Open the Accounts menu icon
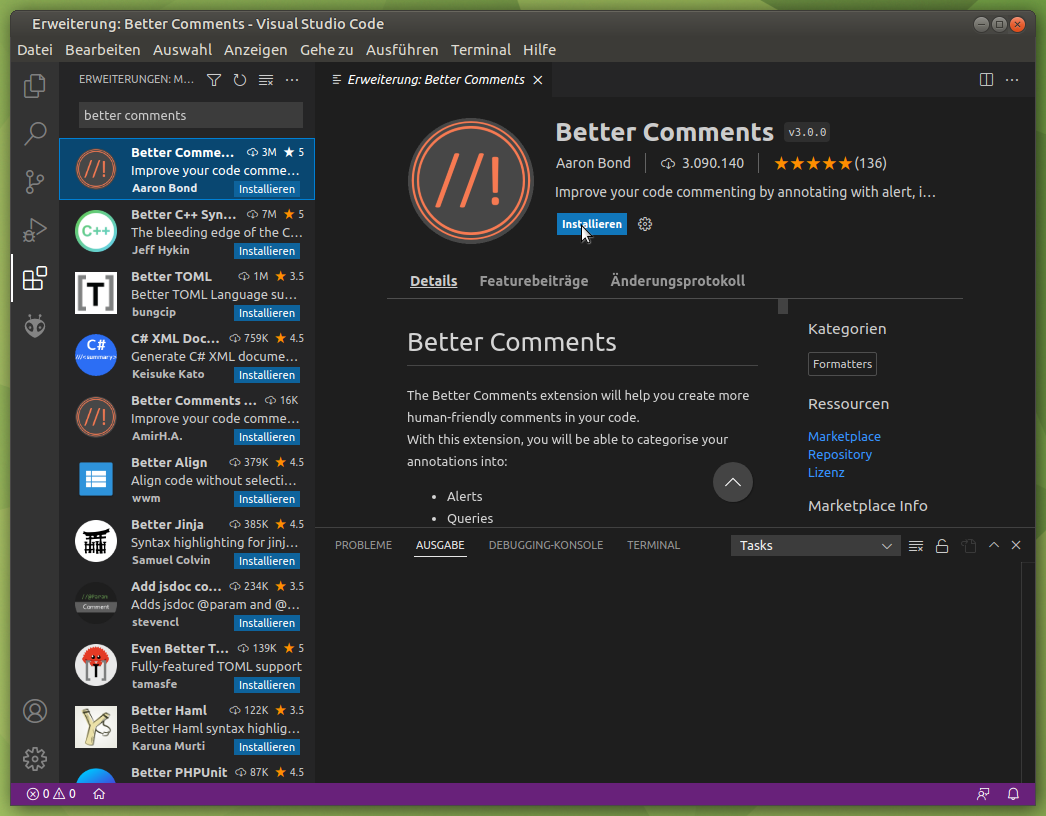Screen dimensions: 1046x816 click(35, 711)
